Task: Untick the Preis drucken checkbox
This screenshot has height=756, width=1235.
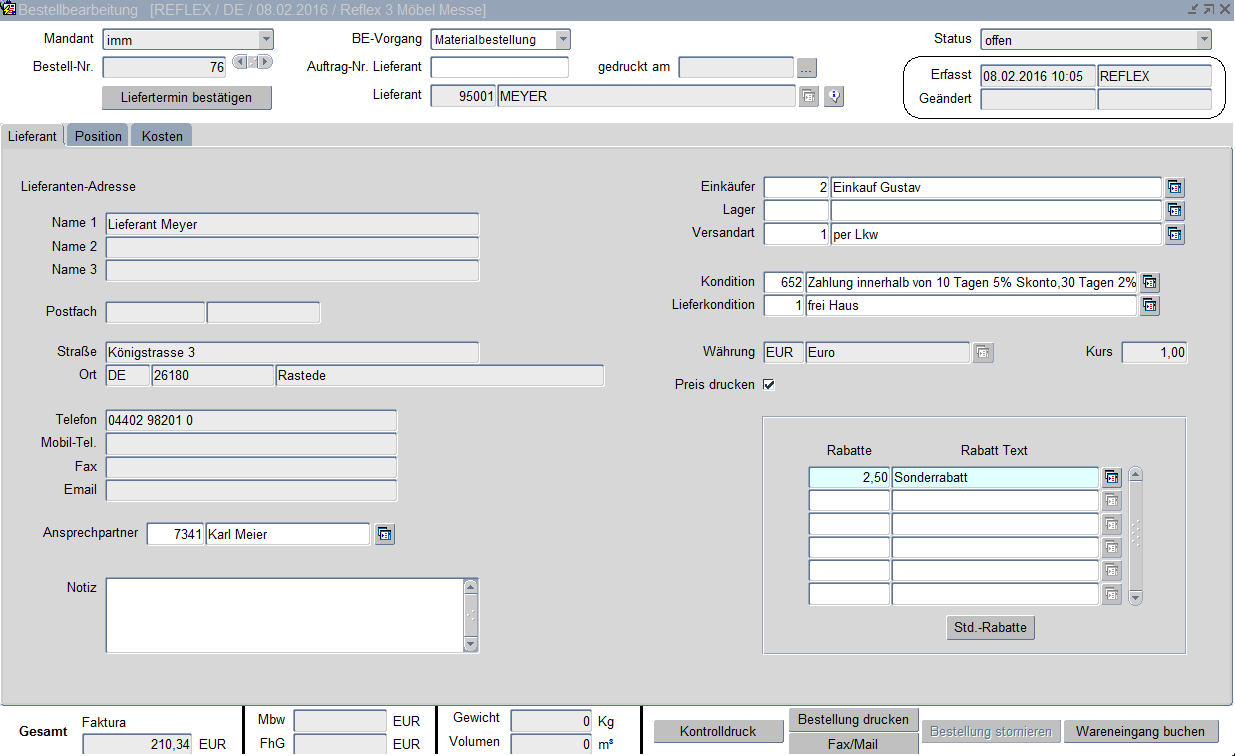Action: pos(769,385)
